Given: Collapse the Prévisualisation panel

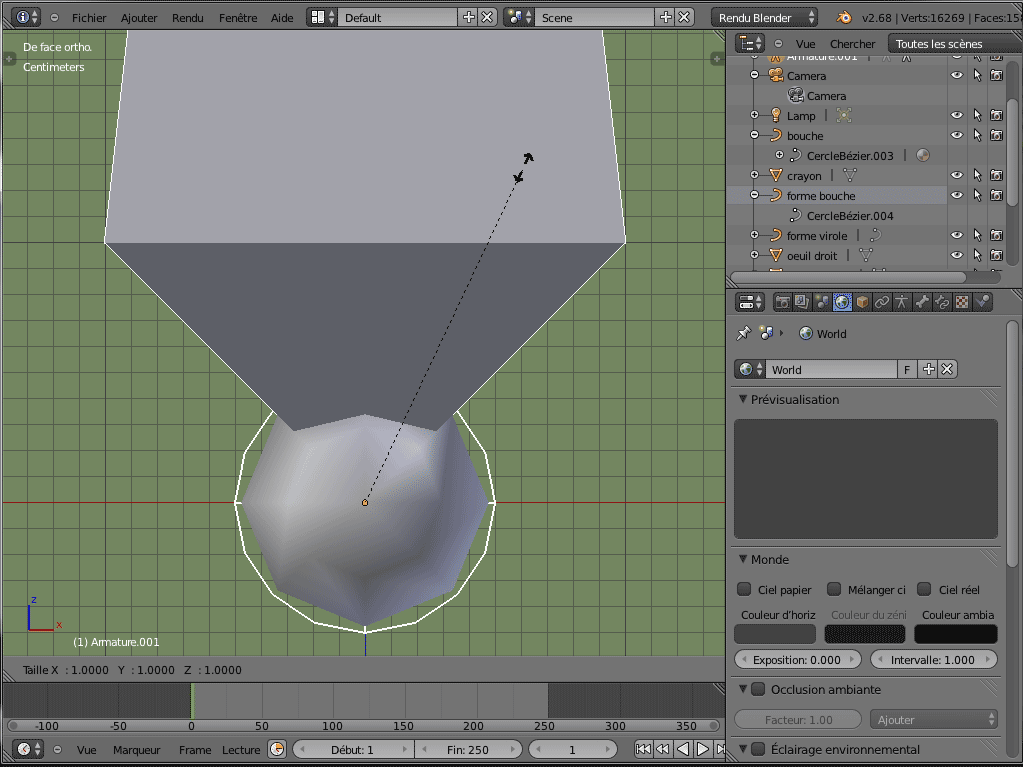Looking at the screenshot, I should (x=742, y=399).
